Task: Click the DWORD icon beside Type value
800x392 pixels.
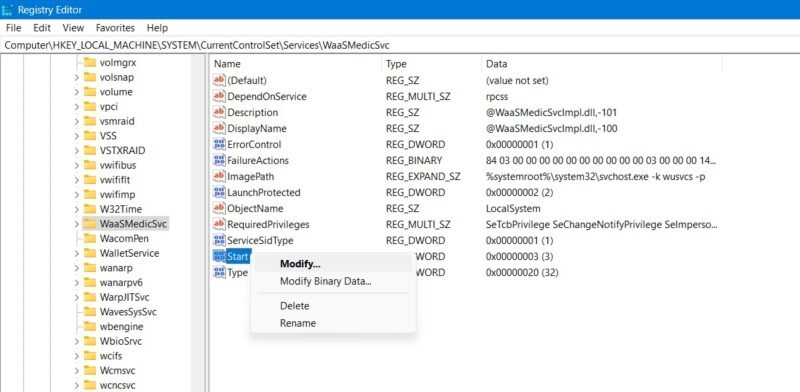Action: 219,273
